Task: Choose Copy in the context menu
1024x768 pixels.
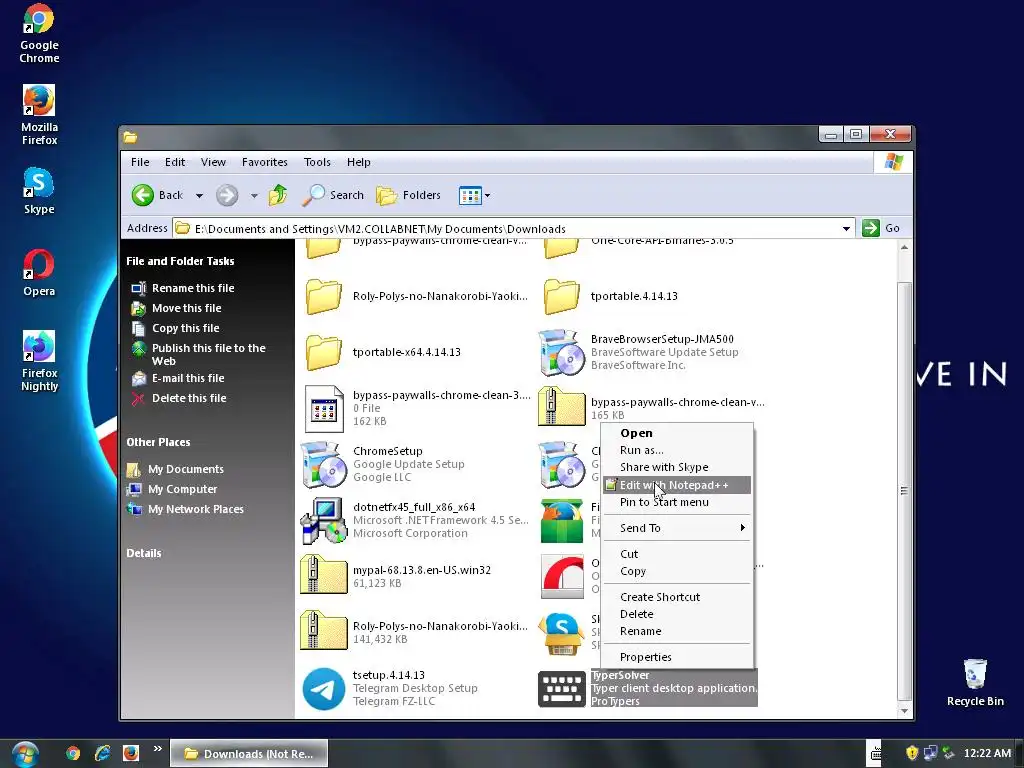Action: 677,571
